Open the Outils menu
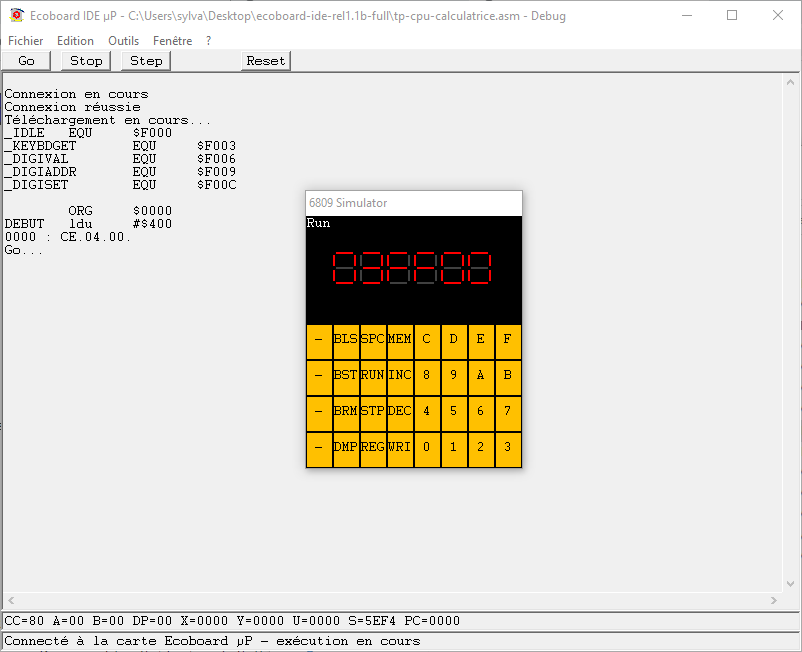802x652 pixels. (x=124, y=41)
